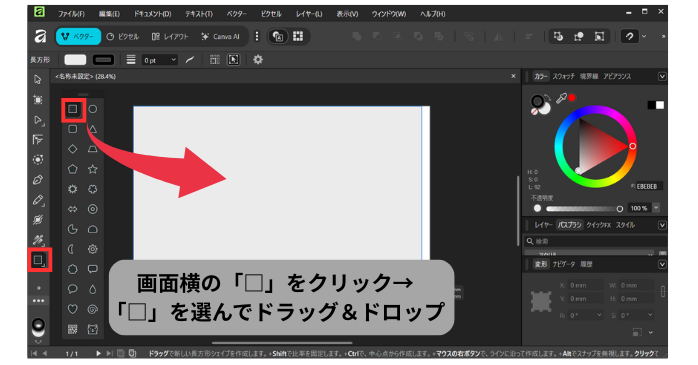This screenshot has height=365, width=698.
Task: Choose the diamond shape in flyout
Action: tap(73, 149)
